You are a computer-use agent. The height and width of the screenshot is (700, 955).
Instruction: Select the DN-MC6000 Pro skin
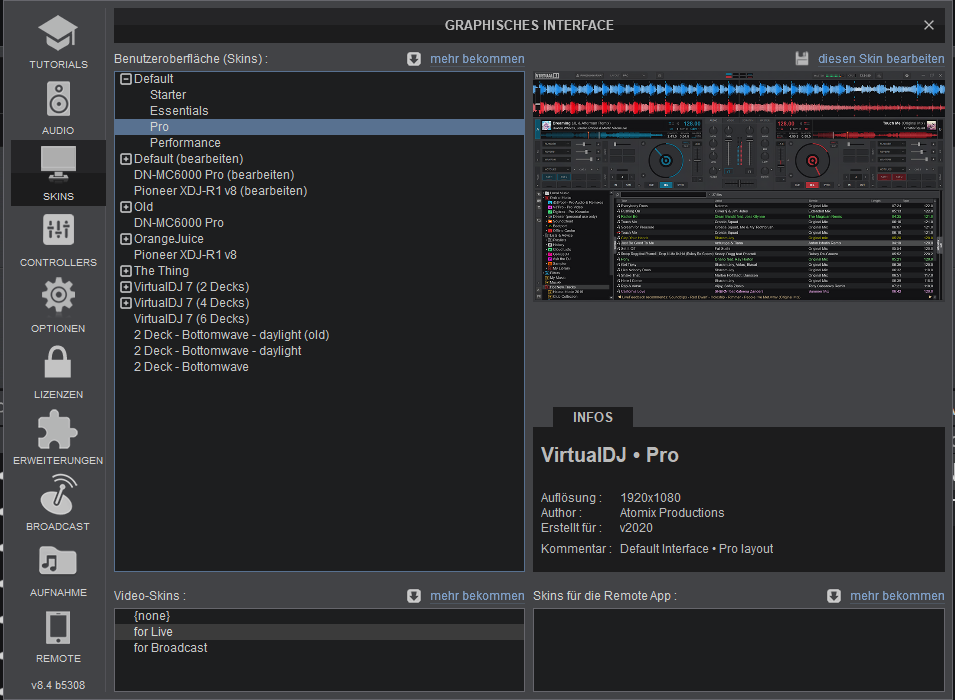coord(319,223)
